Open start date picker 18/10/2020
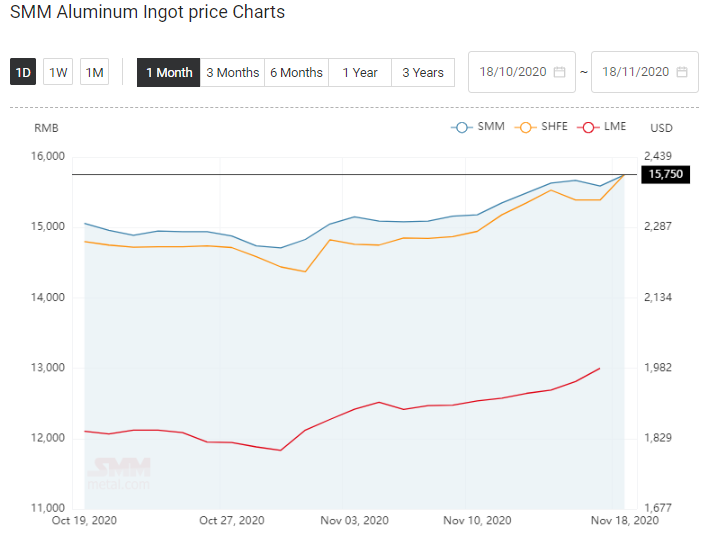 (x=522, y=72)
